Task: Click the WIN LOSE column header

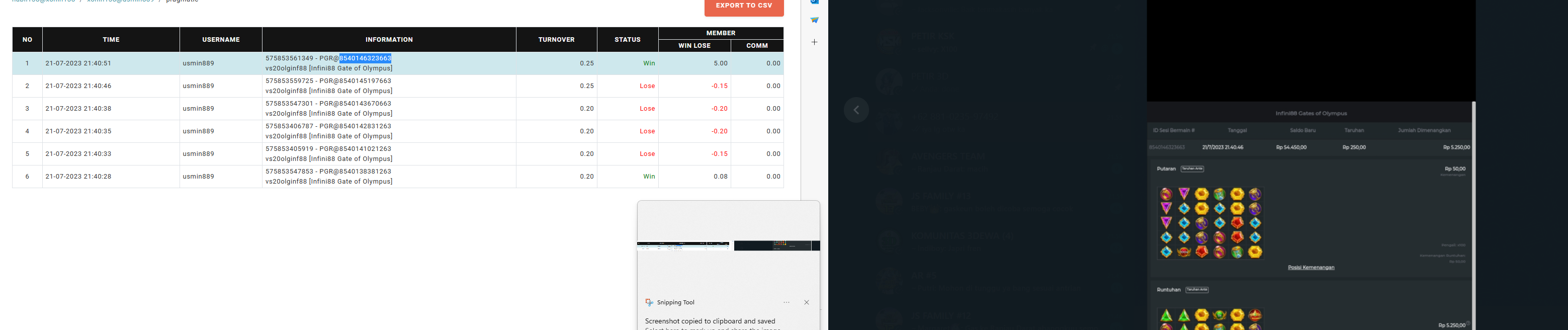Action: tap(694, 46)
